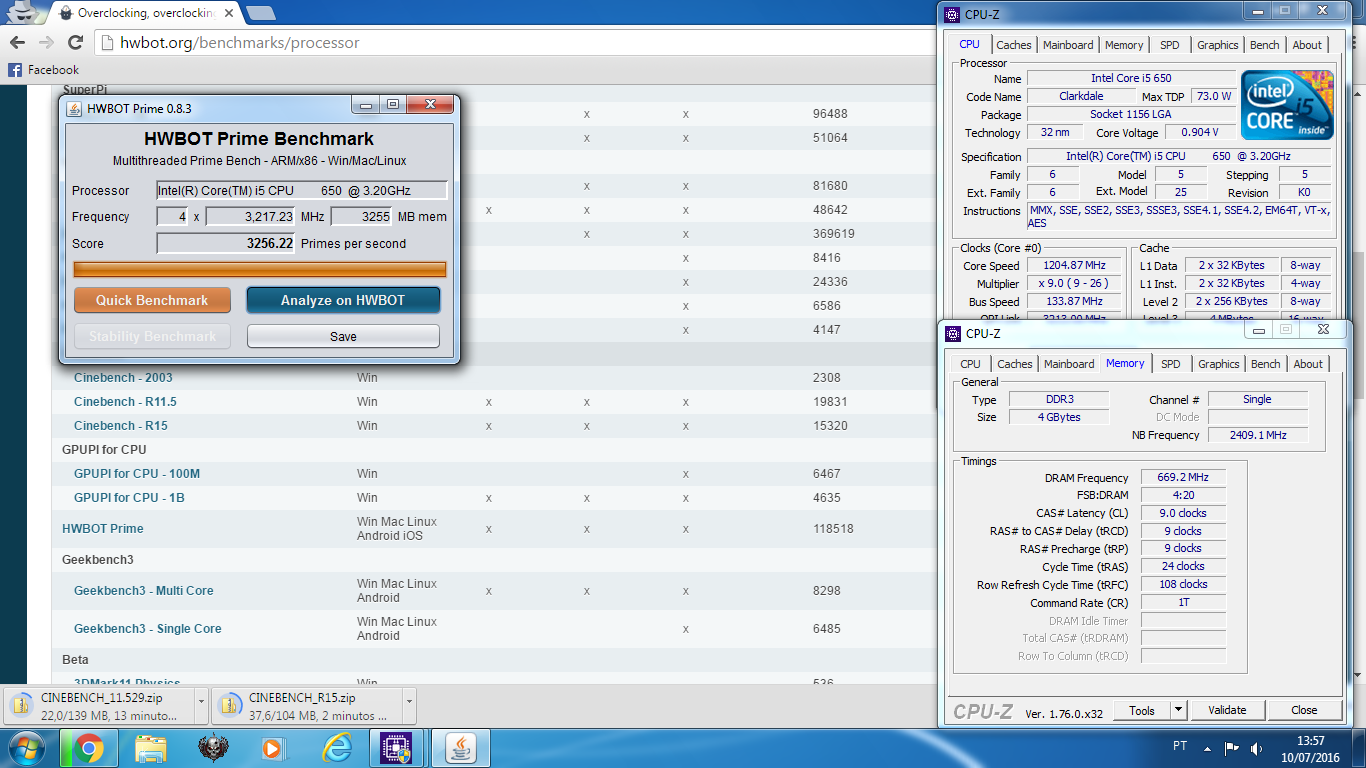Click Validate in CPU-Z
This screenshot has height=768, width=1366.
[x=1227, y=711]
